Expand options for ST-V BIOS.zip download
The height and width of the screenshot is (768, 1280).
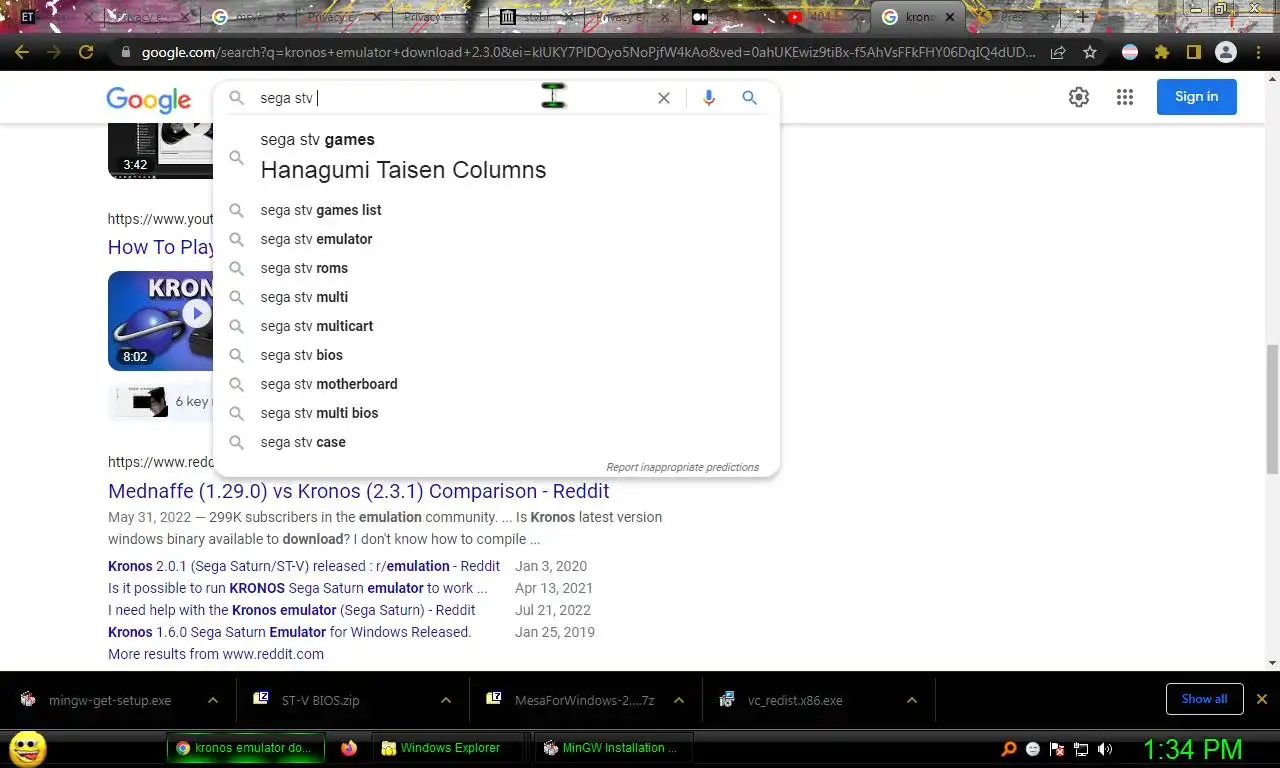click(446, 700)
